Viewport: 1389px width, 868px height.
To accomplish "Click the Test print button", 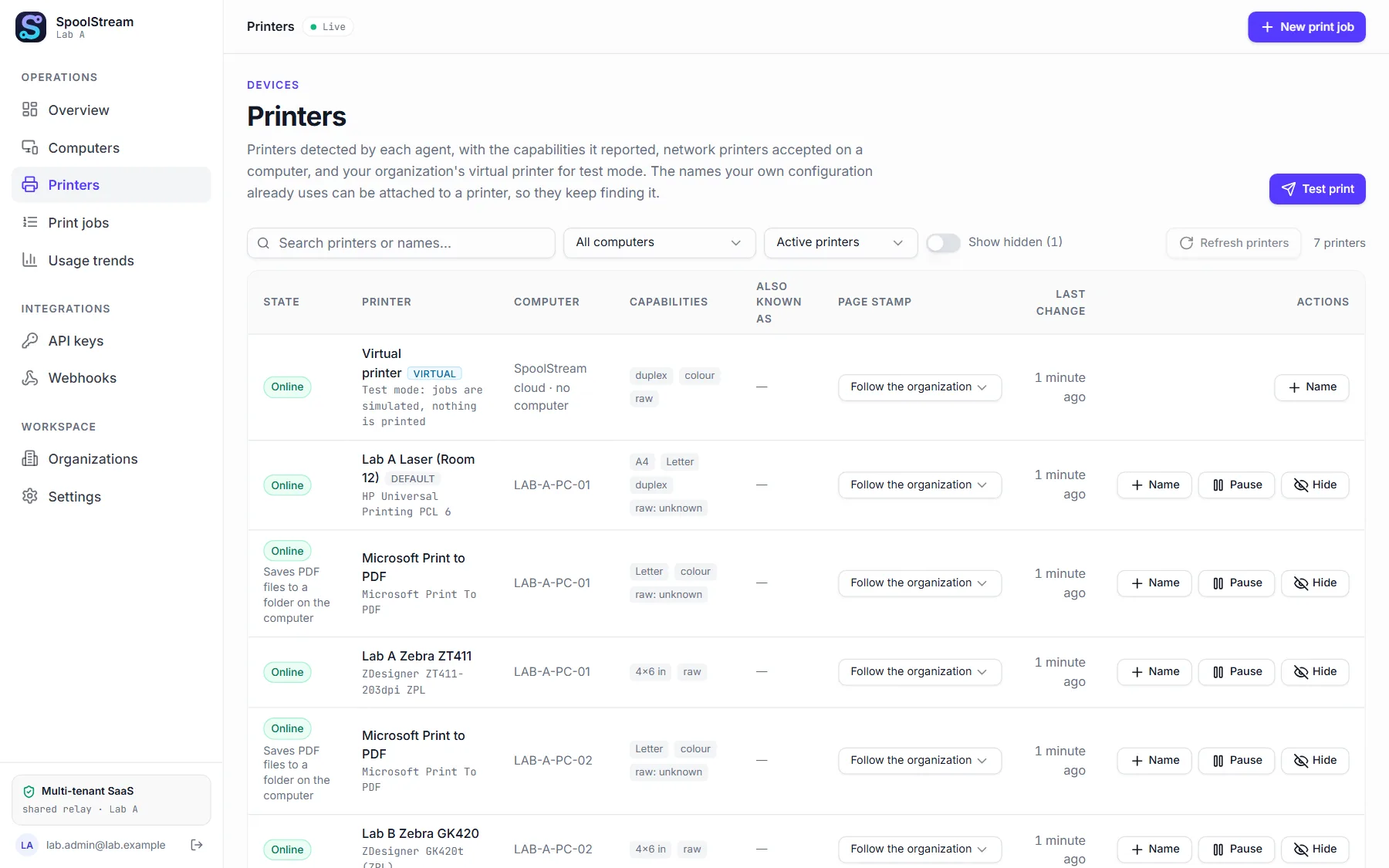I will click(1317, 189).
